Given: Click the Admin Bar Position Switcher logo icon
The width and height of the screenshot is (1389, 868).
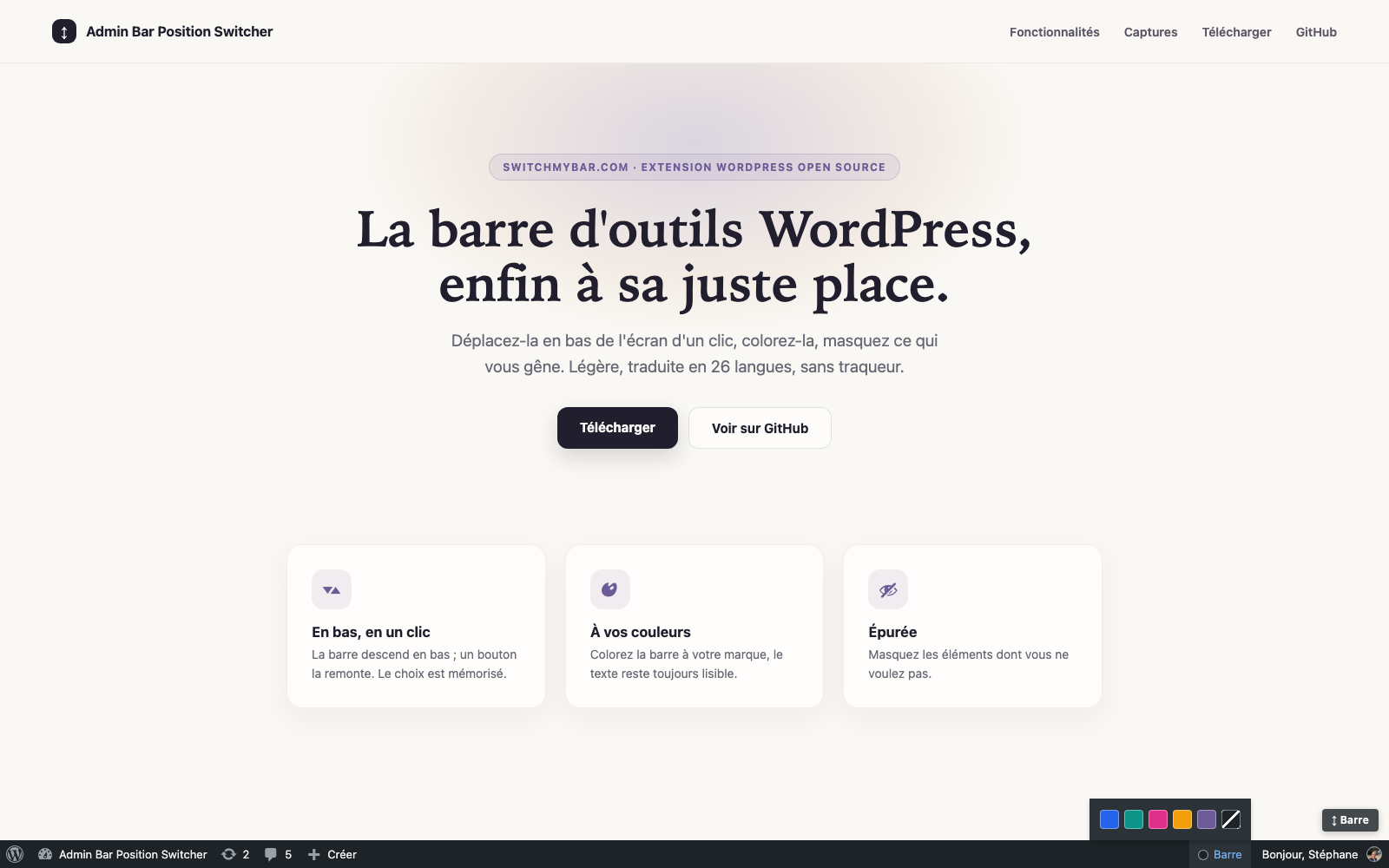Looking at the screenshot, I should click(64, 31).
